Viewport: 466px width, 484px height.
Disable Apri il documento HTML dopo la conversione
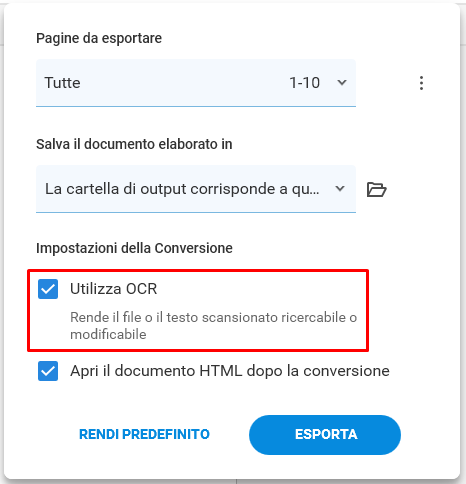tap(48, 371)
